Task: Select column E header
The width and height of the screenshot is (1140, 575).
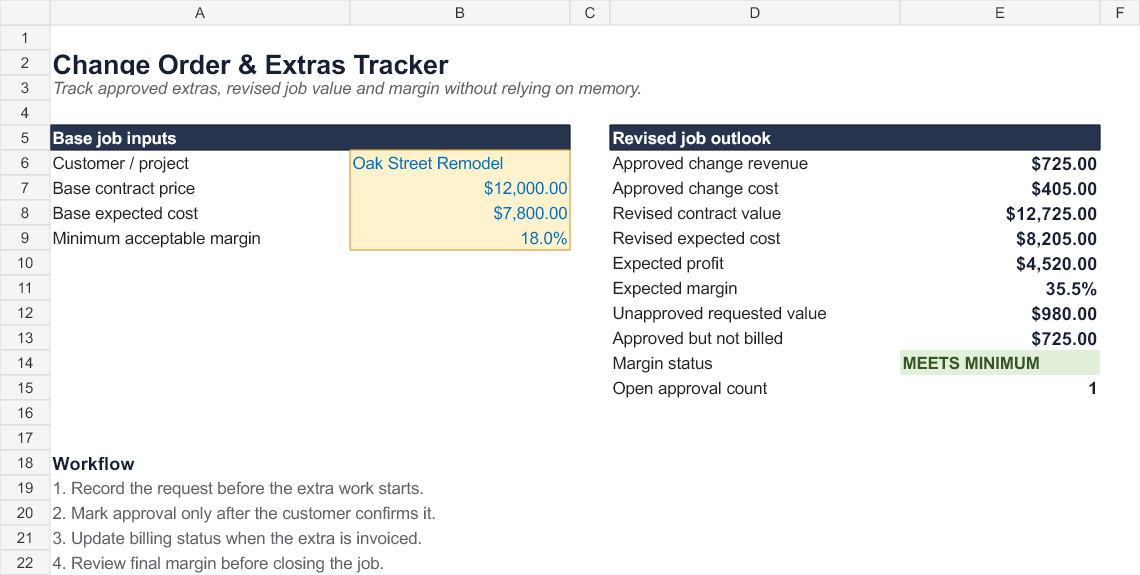Action: pos(1000,12)
